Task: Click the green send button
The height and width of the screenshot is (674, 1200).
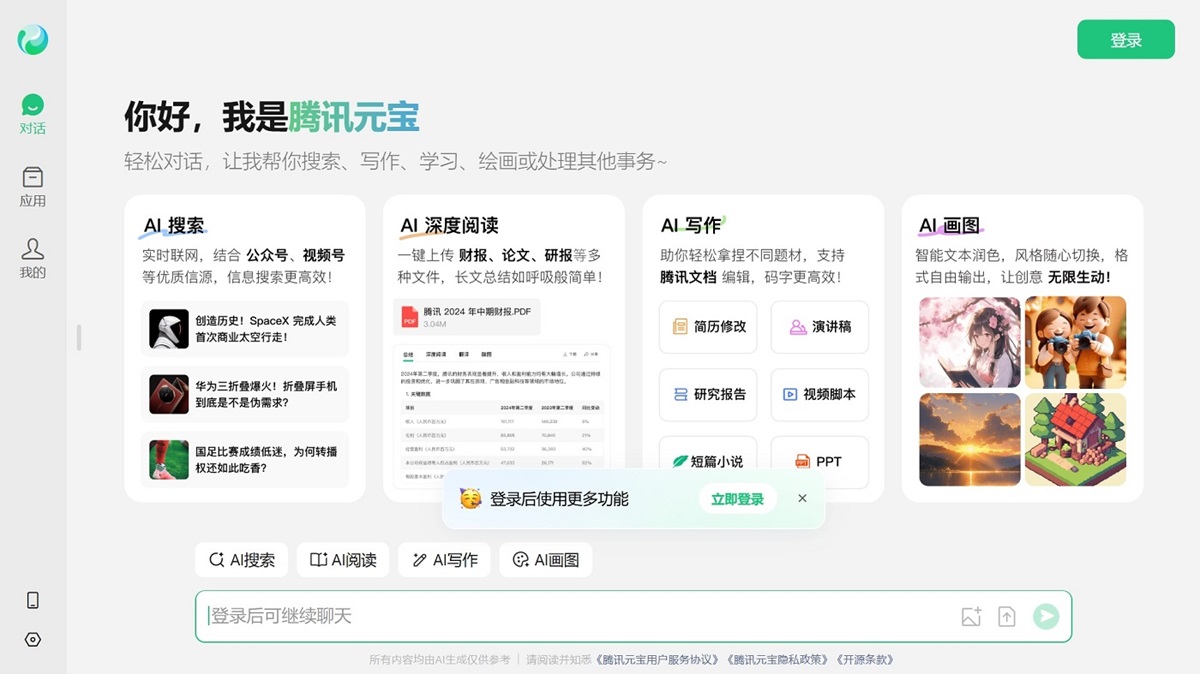Action: coord(1046,616)
